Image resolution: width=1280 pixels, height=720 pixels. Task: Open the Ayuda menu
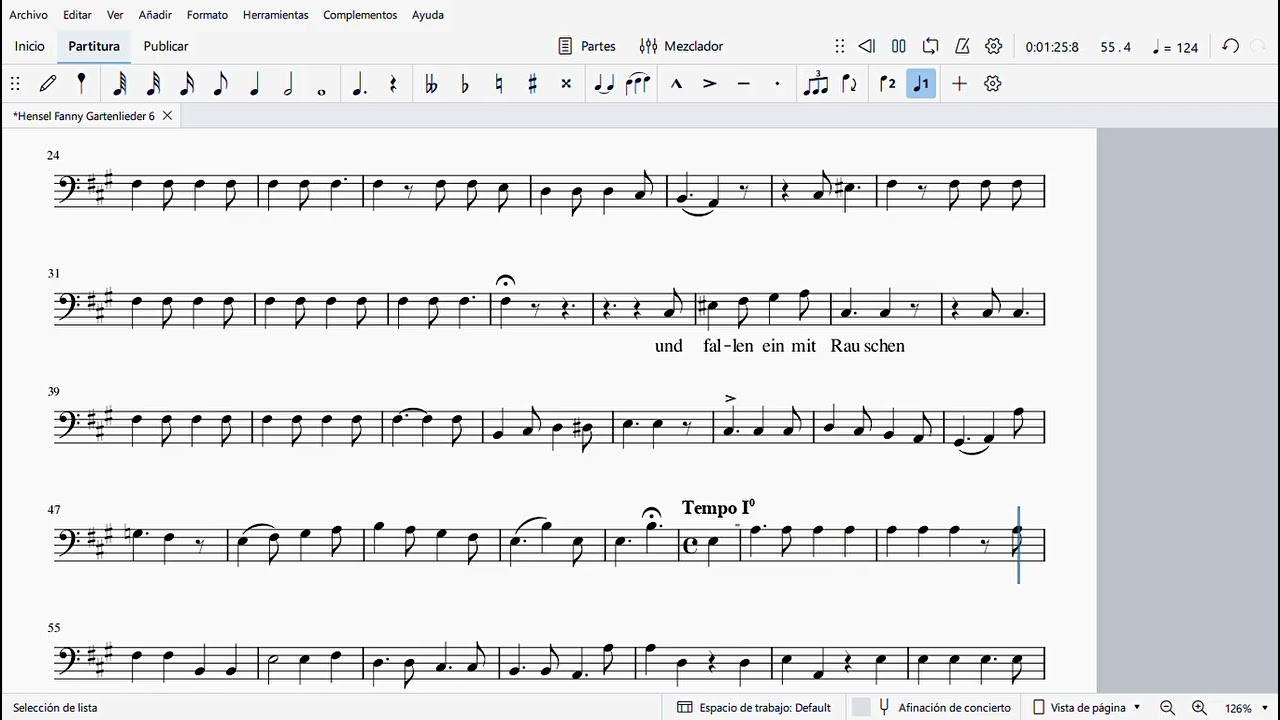point(428,15)
